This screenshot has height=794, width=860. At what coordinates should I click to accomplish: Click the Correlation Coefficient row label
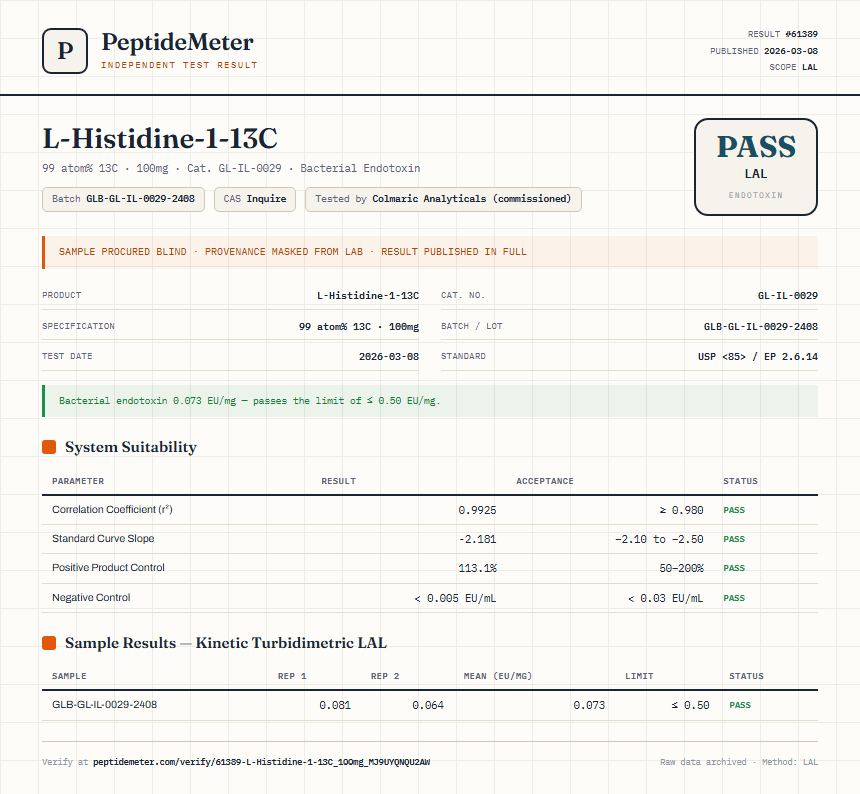pos(112,509)
